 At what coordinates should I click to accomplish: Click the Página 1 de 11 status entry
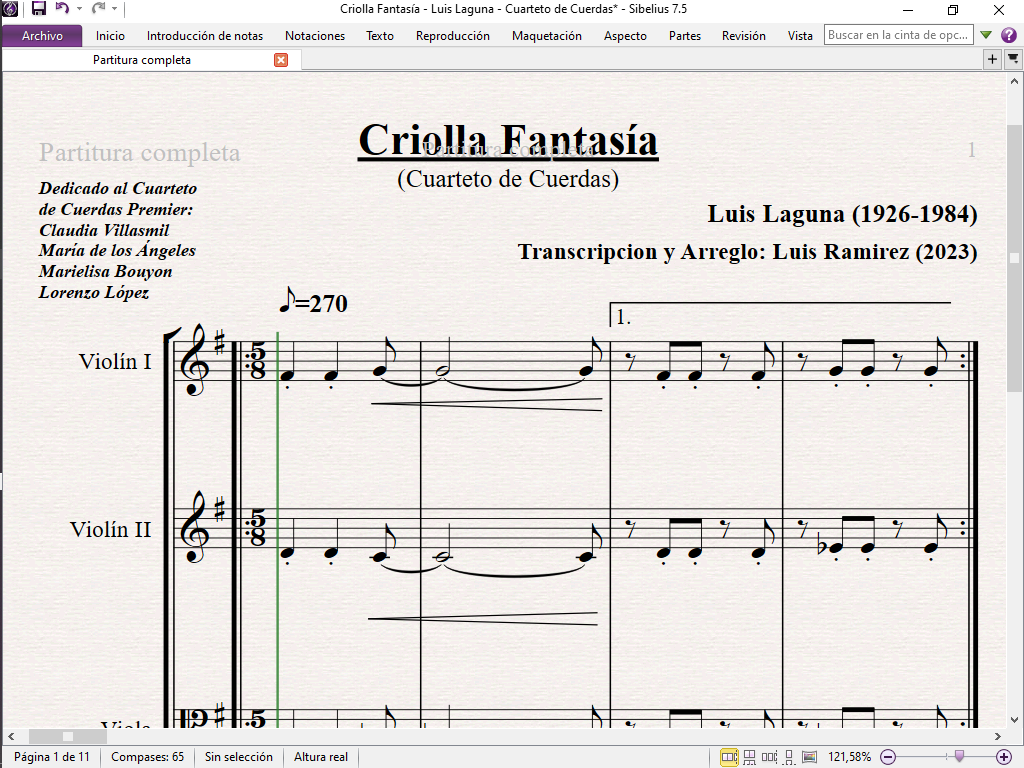[52, 757]
